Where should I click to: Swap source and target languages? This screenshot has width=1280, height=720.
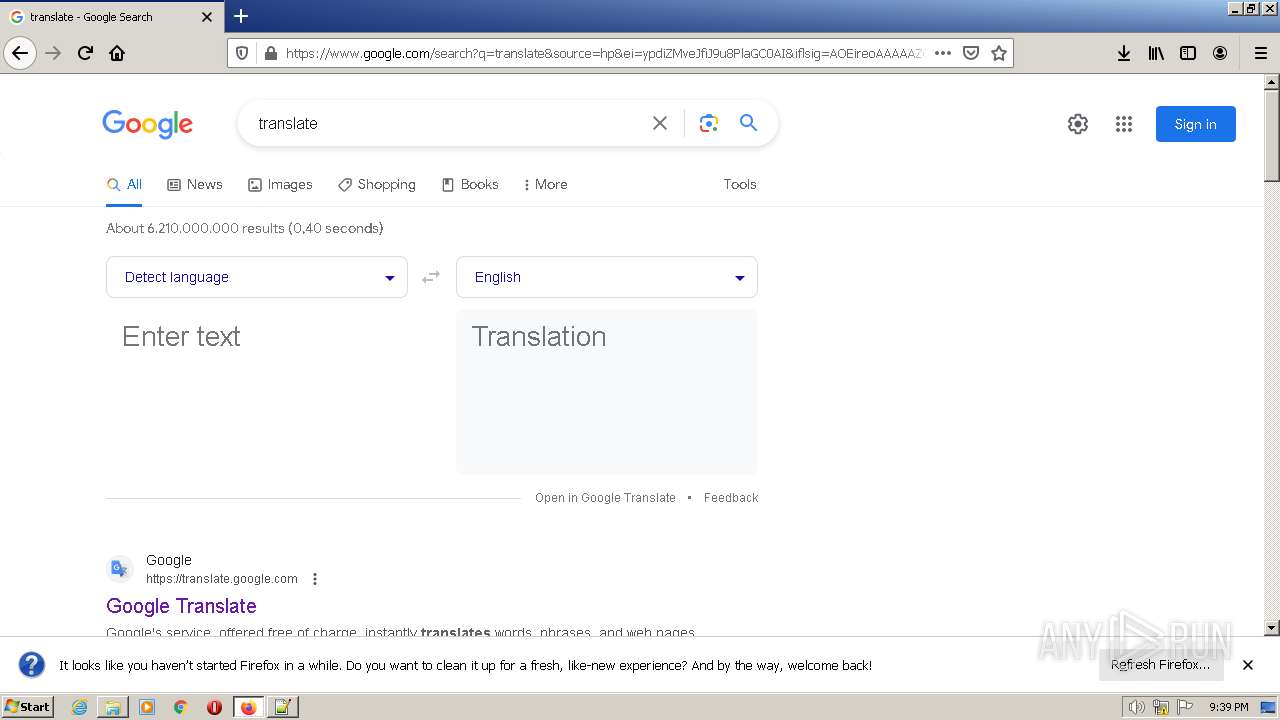pyautogui.click(x=431, y=277)
